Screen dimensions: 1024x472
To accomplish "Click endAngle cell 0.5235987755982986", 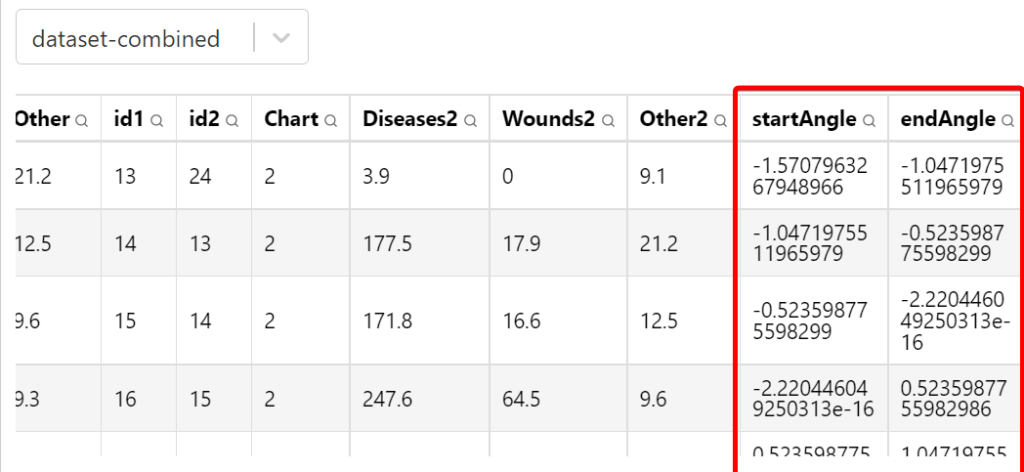I will tap(954, 399).
